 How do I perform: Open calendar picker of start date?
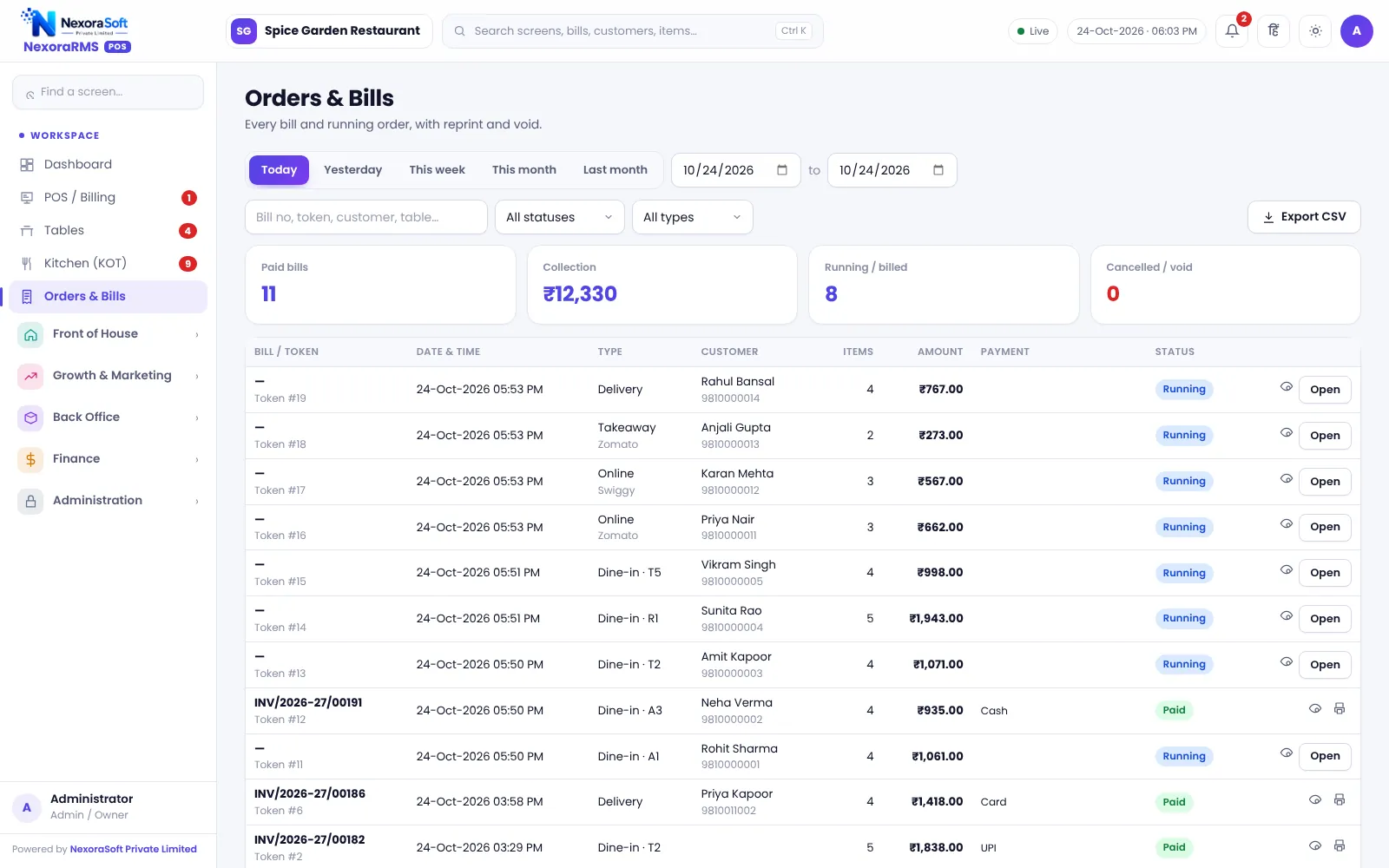782,170
